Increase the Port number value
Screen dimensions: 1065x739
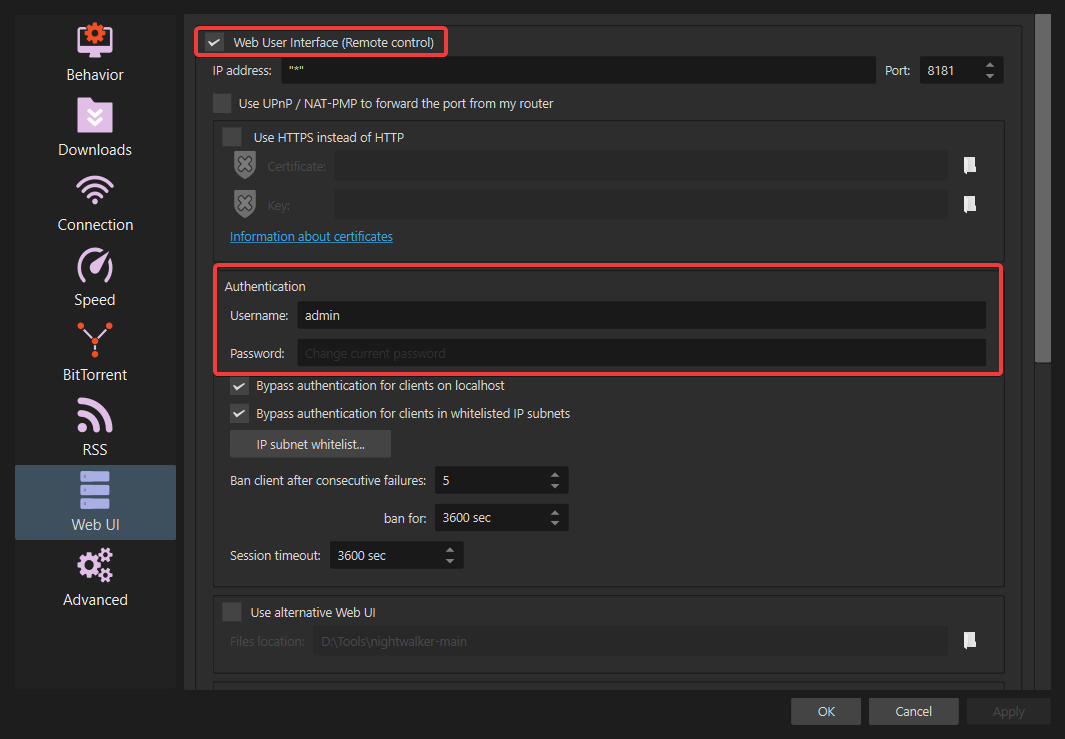[x=990, y=65]
